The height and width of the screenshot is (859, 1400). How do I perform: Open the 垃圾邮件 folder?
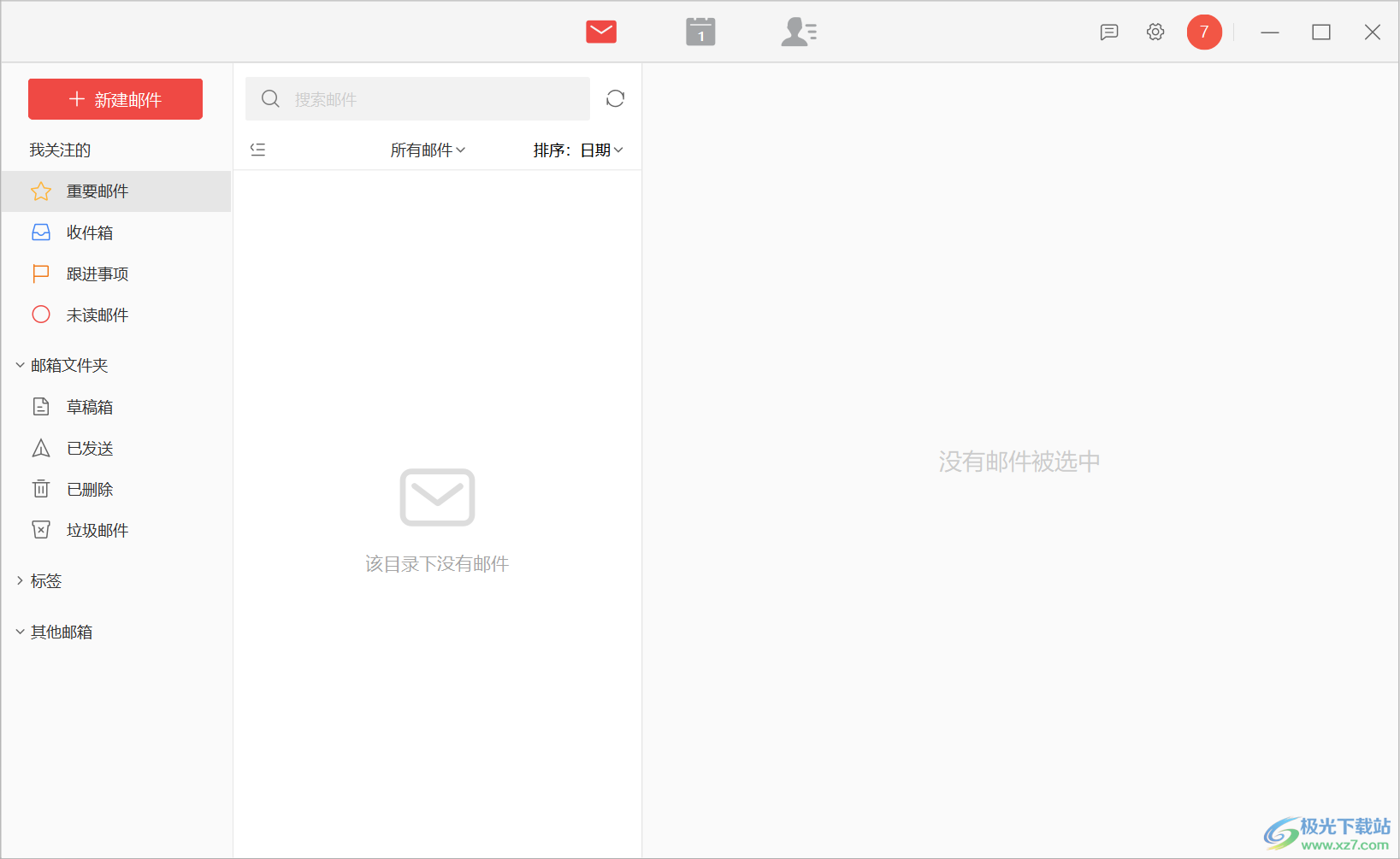(116, 530)
